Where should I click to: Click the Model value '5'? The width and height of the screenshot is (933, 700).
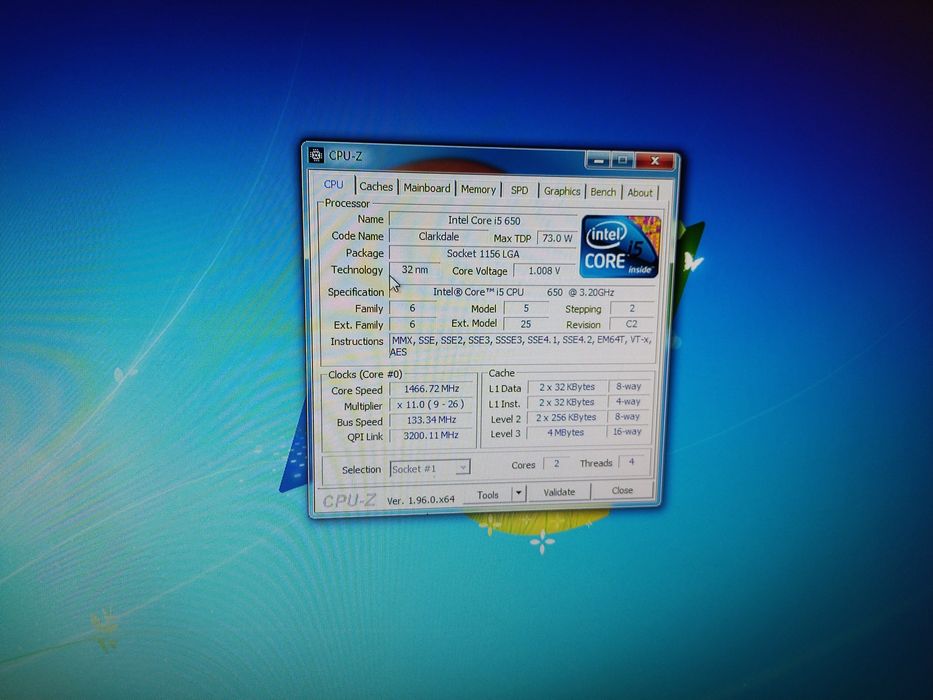[526, 308]
